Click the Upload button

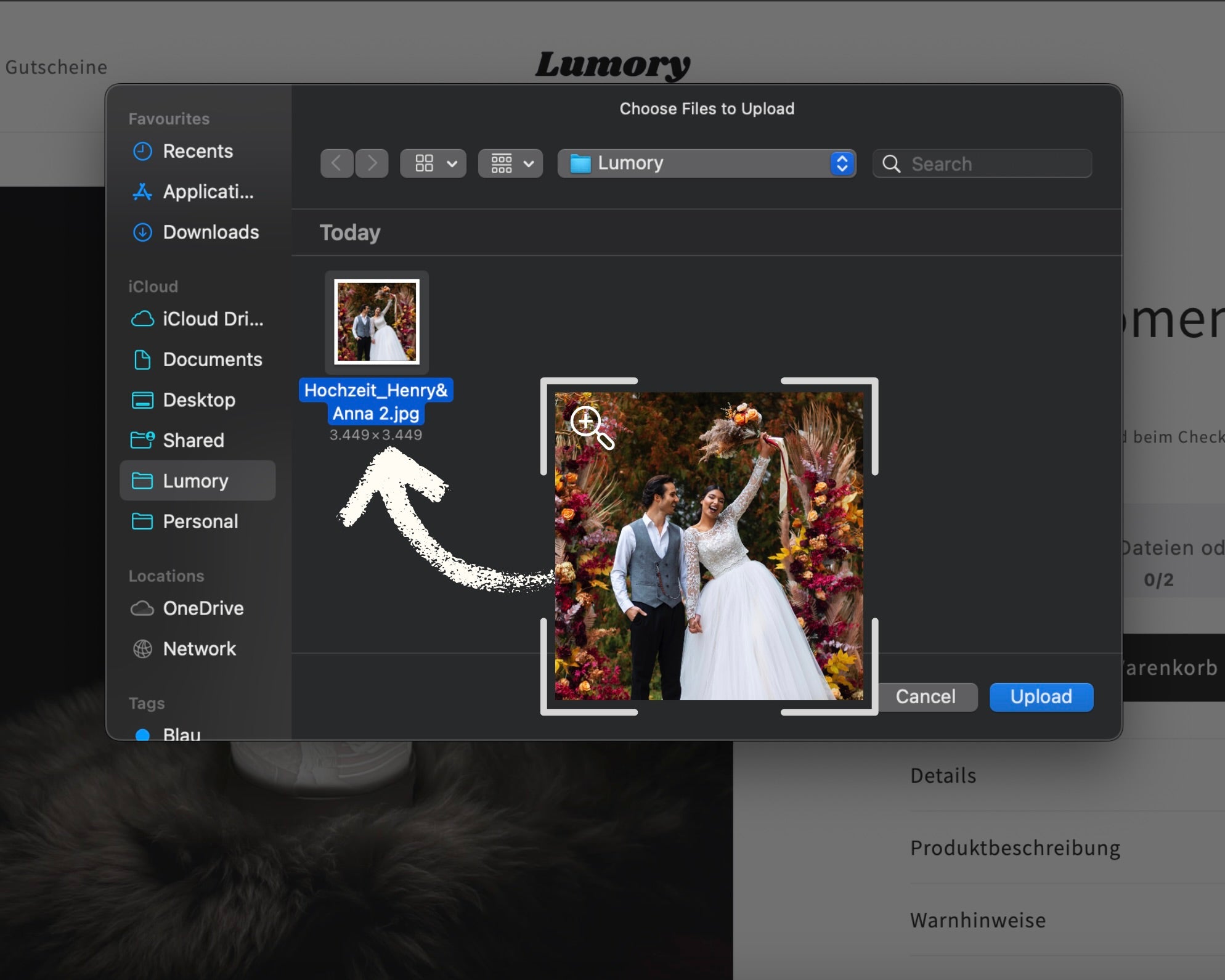1041,696
